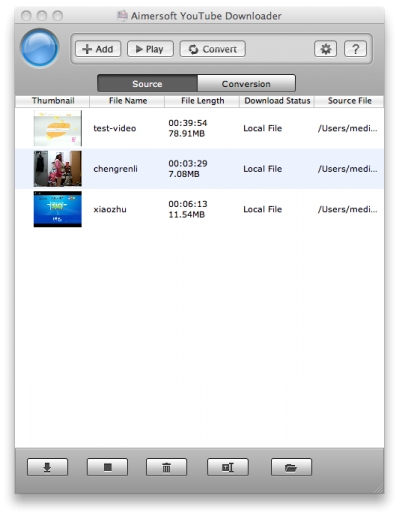Sort by File Name column header
The height and width of the screenshot is (516, 400).
coord(127,101)
